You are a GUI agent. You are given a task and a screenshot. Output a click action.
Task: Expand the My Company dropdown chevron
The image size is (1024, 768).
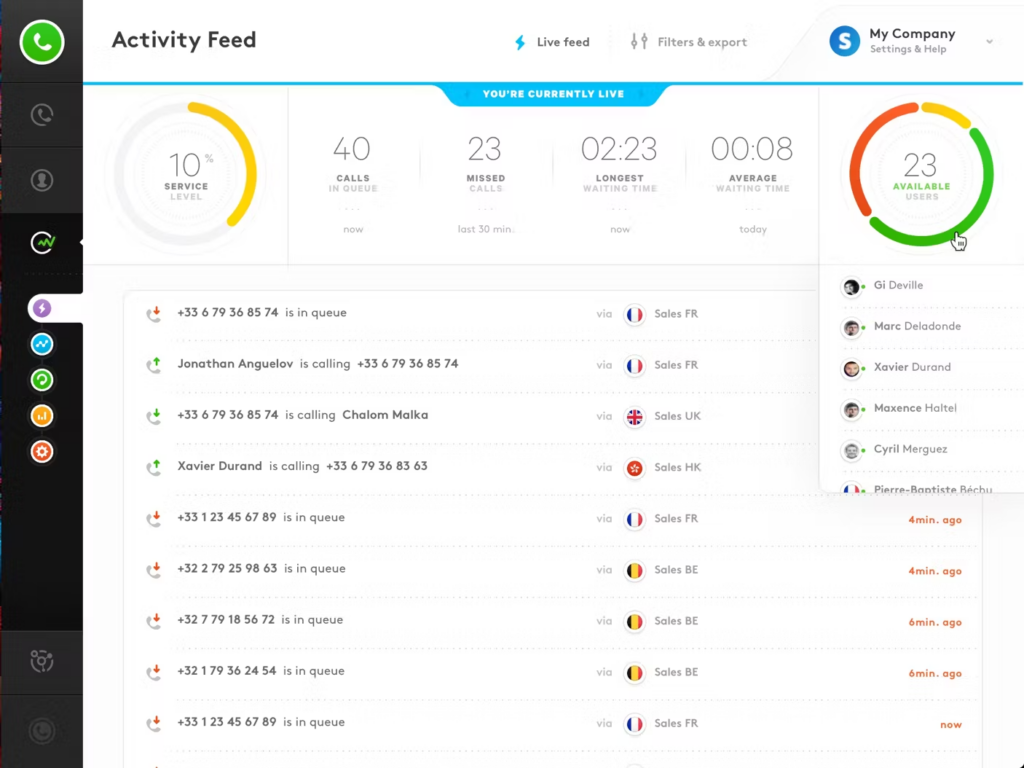989,42
